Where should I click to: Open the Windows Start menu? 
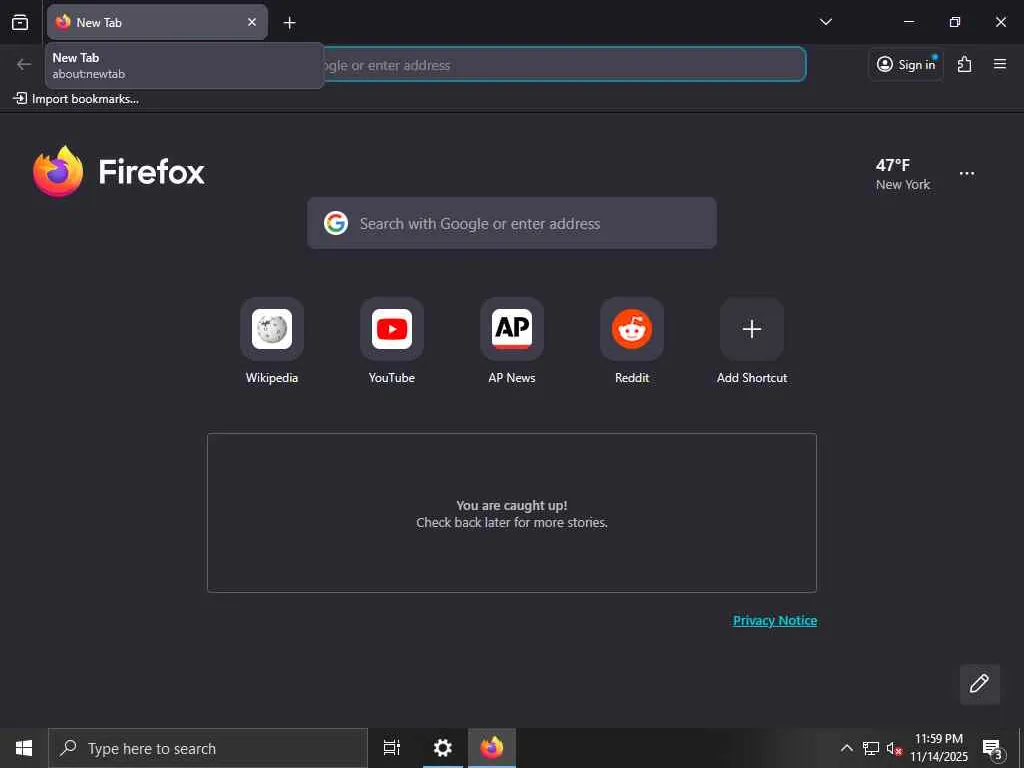(x=24, y=748)
